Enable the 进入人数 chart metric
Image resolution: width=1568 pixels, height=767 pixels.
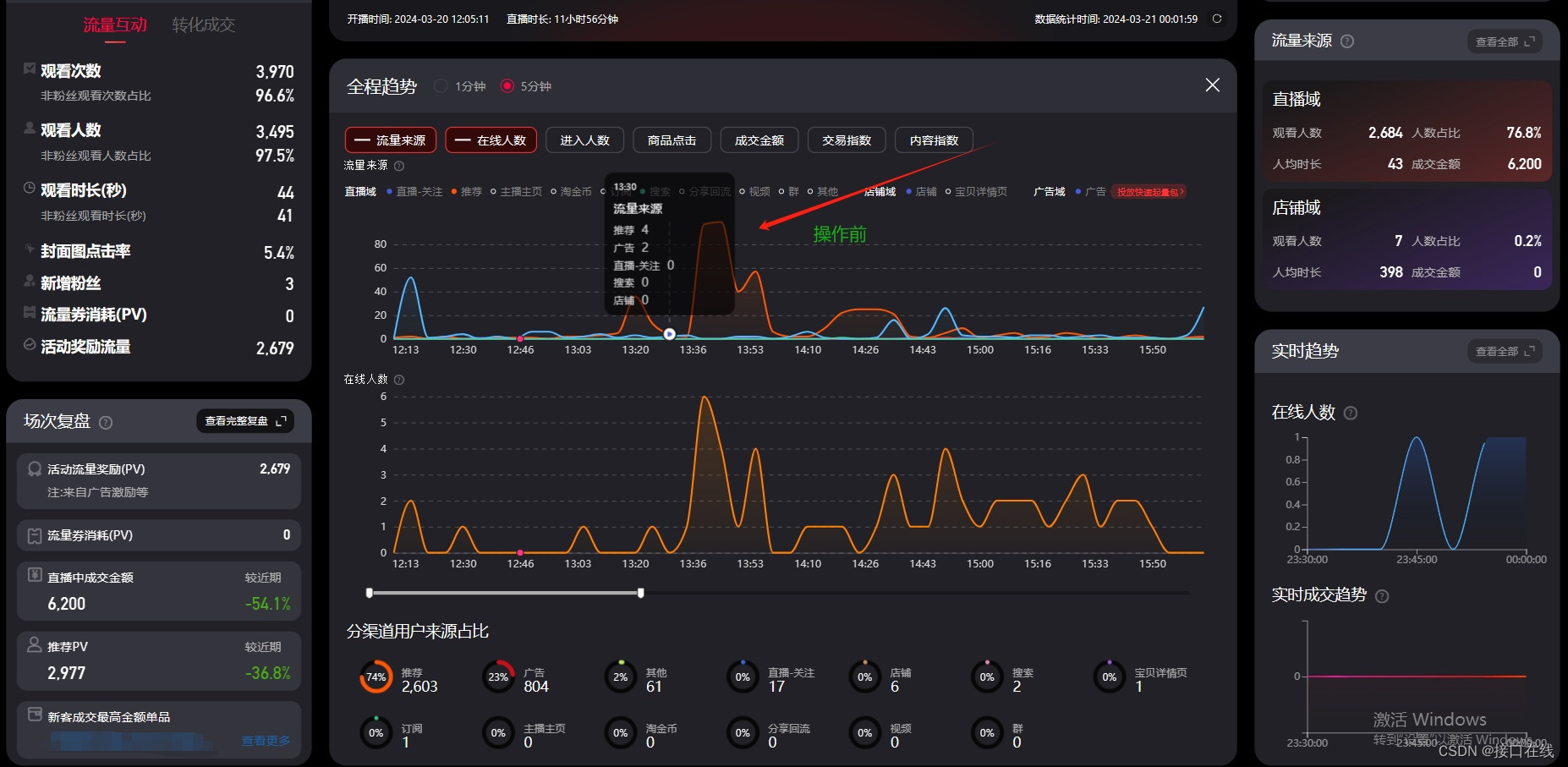pyautogui.click(x=584, y=140)
